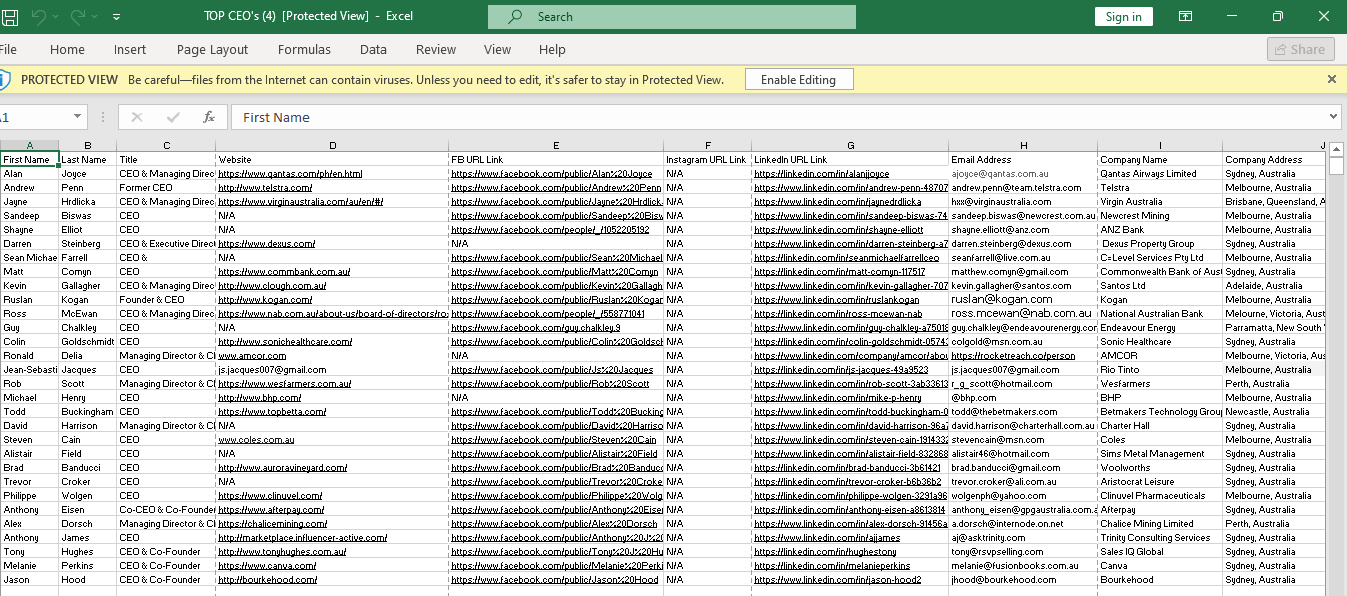Screen dimensions: 1347x596
Task: Select the Jean-Sebasti first name cell
Action: 29,370
